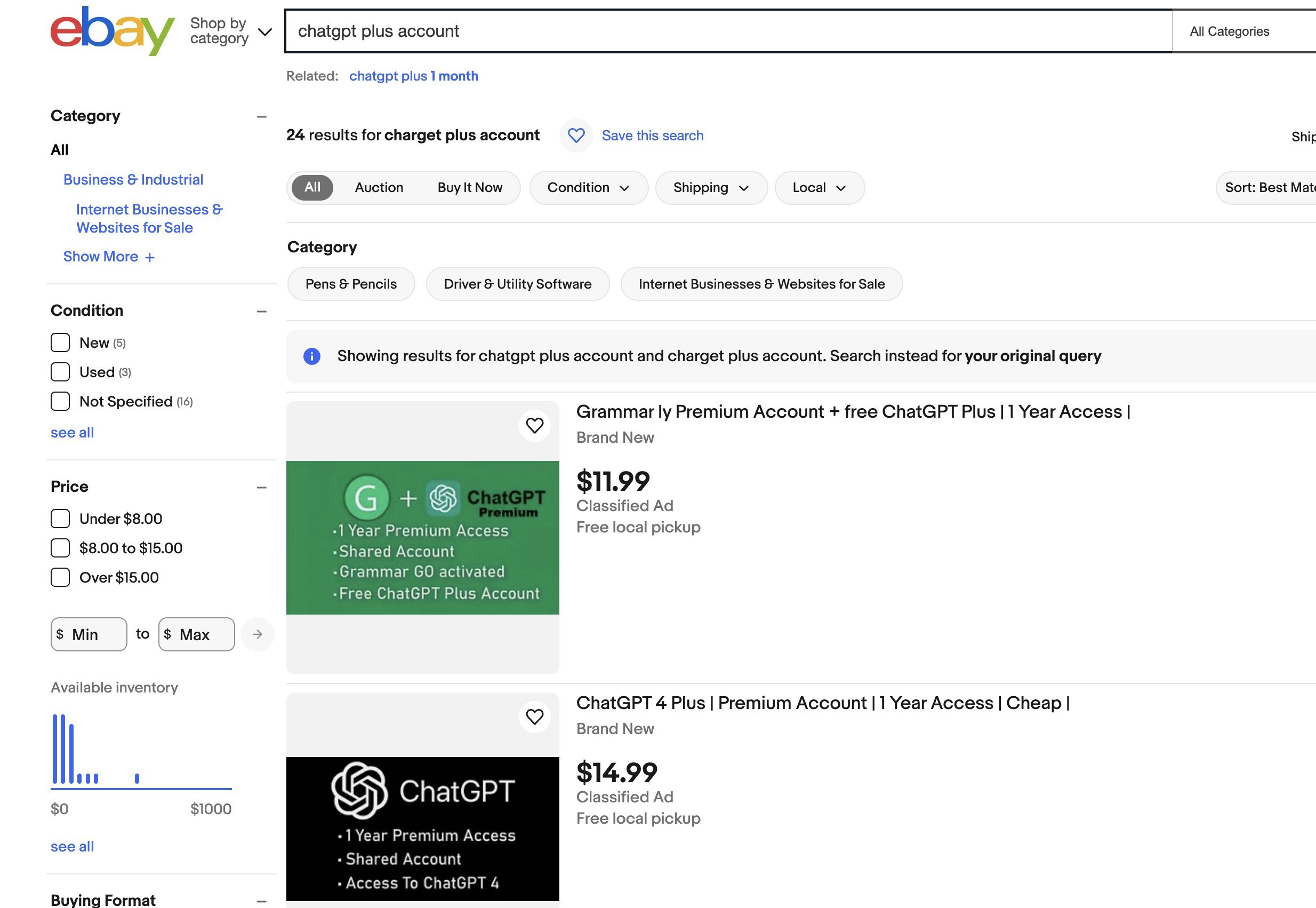
Task: Open the Grammar ly Premium Account listing title
Action: [x=853, y=411]
